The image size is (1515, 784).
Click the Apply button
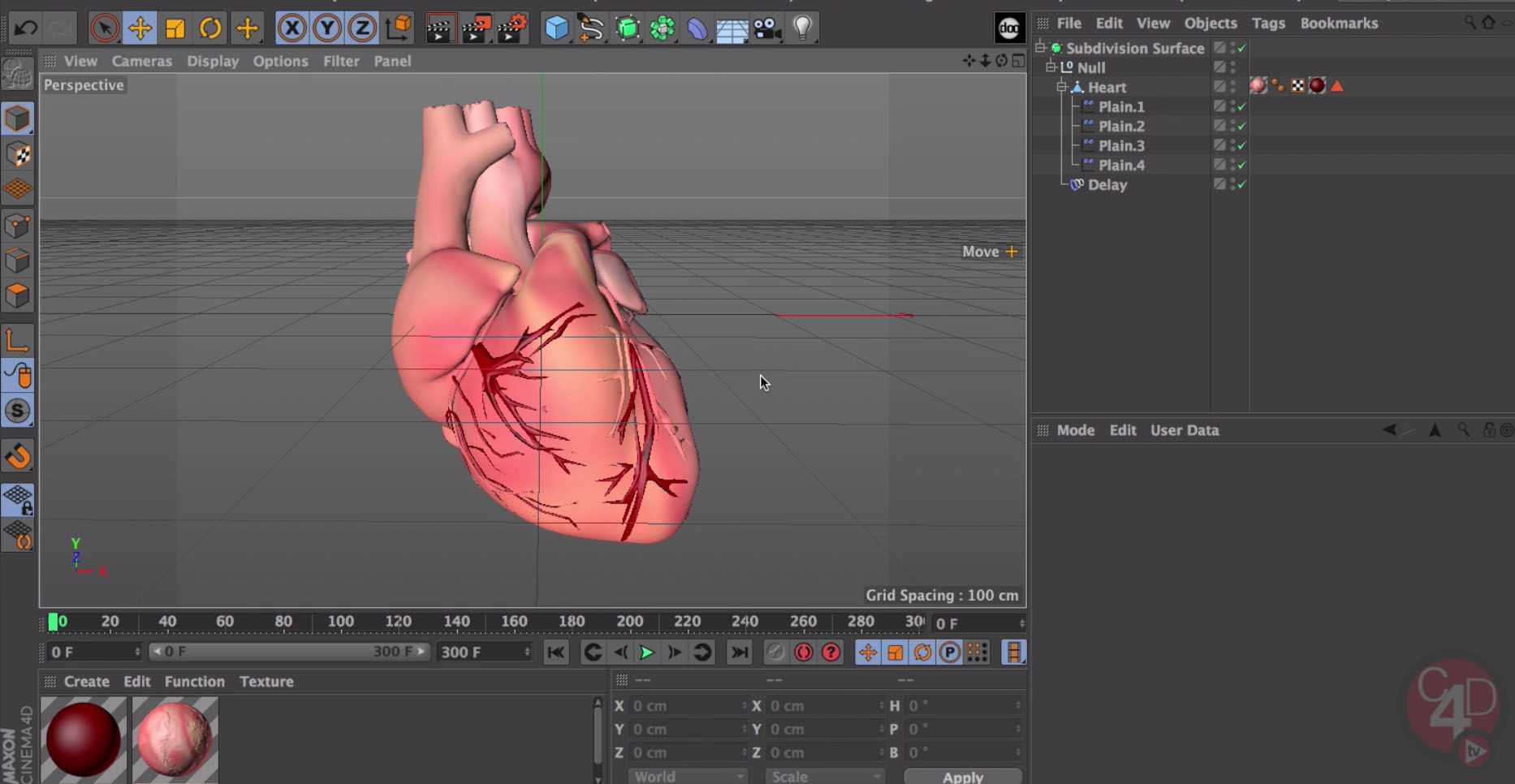tap(962, 776)
